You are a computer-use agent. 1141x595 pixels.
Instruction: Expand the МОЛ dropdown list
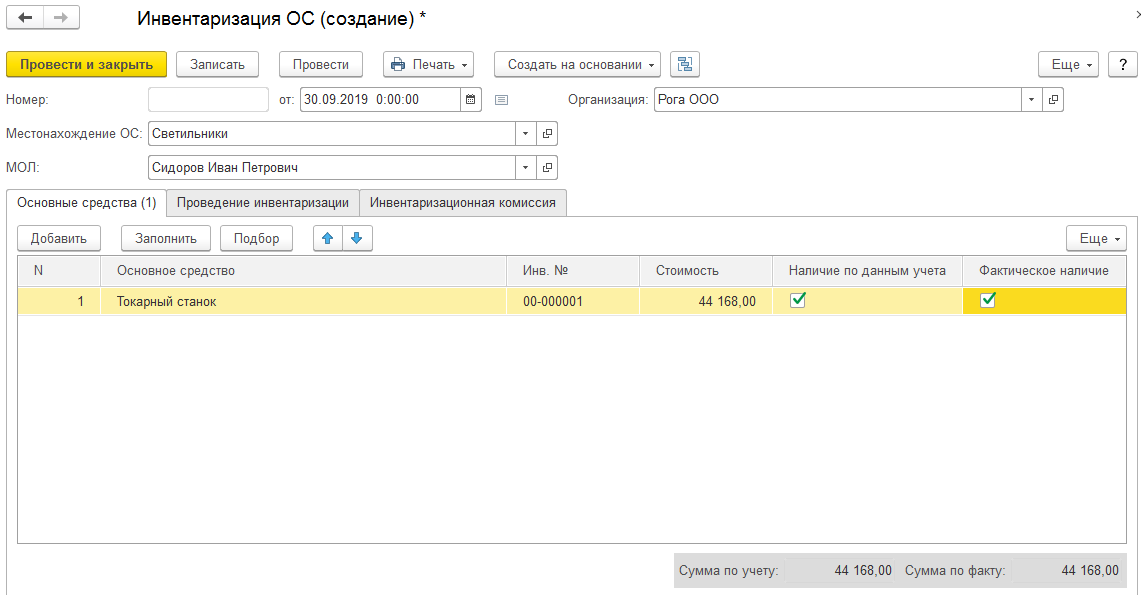coord(526,167)
